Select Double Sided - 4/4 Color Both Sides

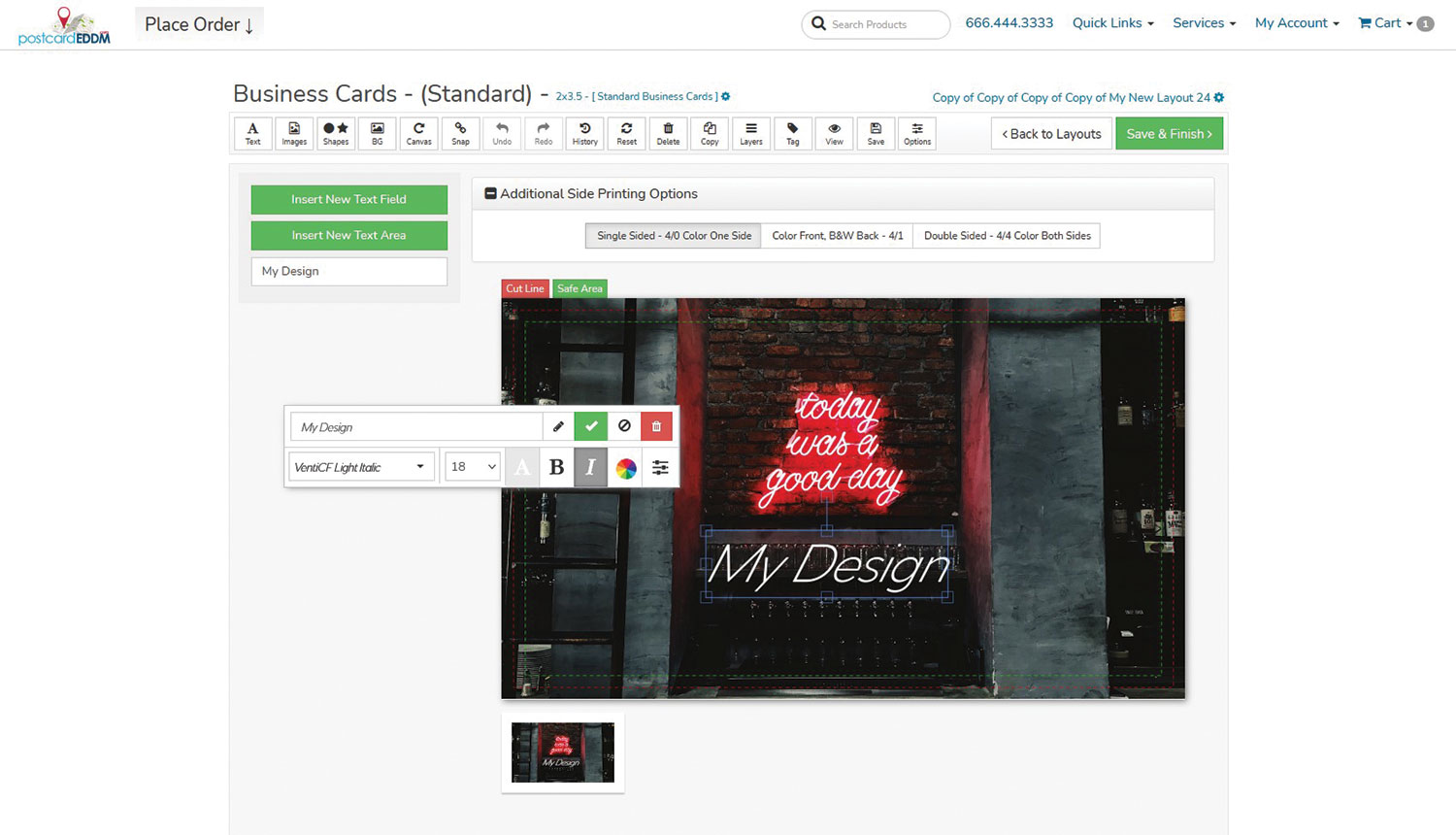[x=1007, y=235]
